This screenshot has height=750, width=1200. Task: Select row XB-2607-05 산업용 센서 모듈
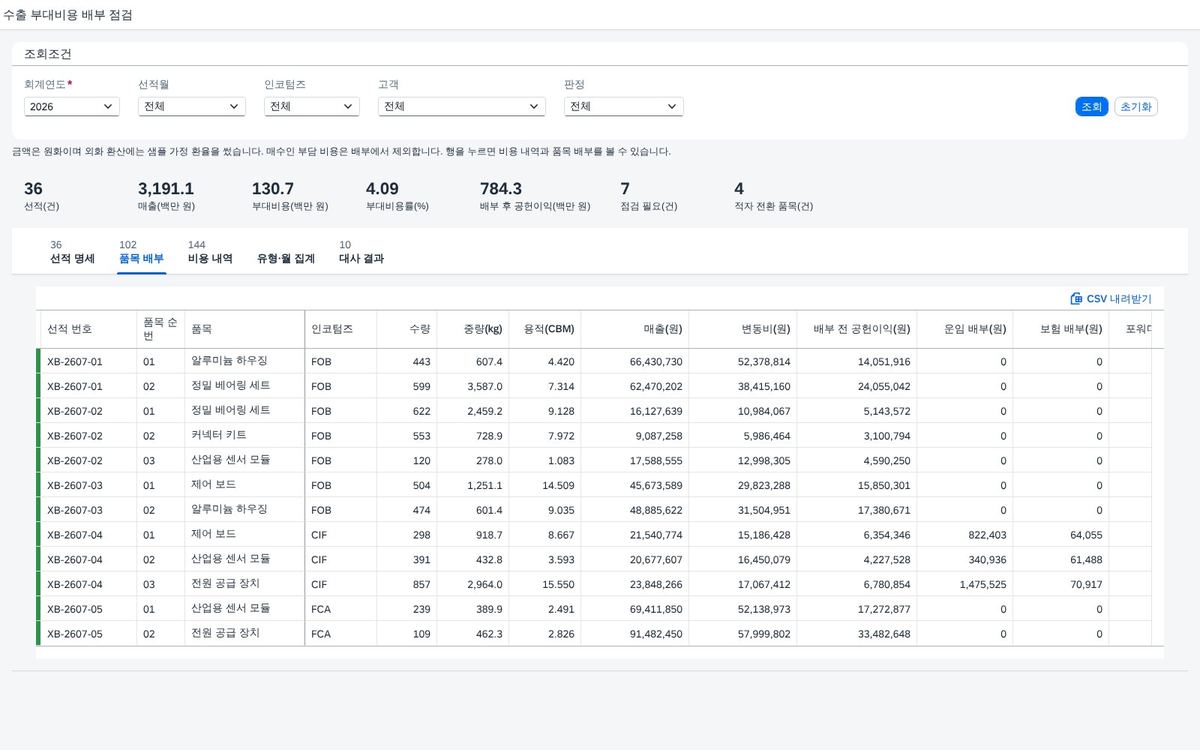click(x=600, y=609)
